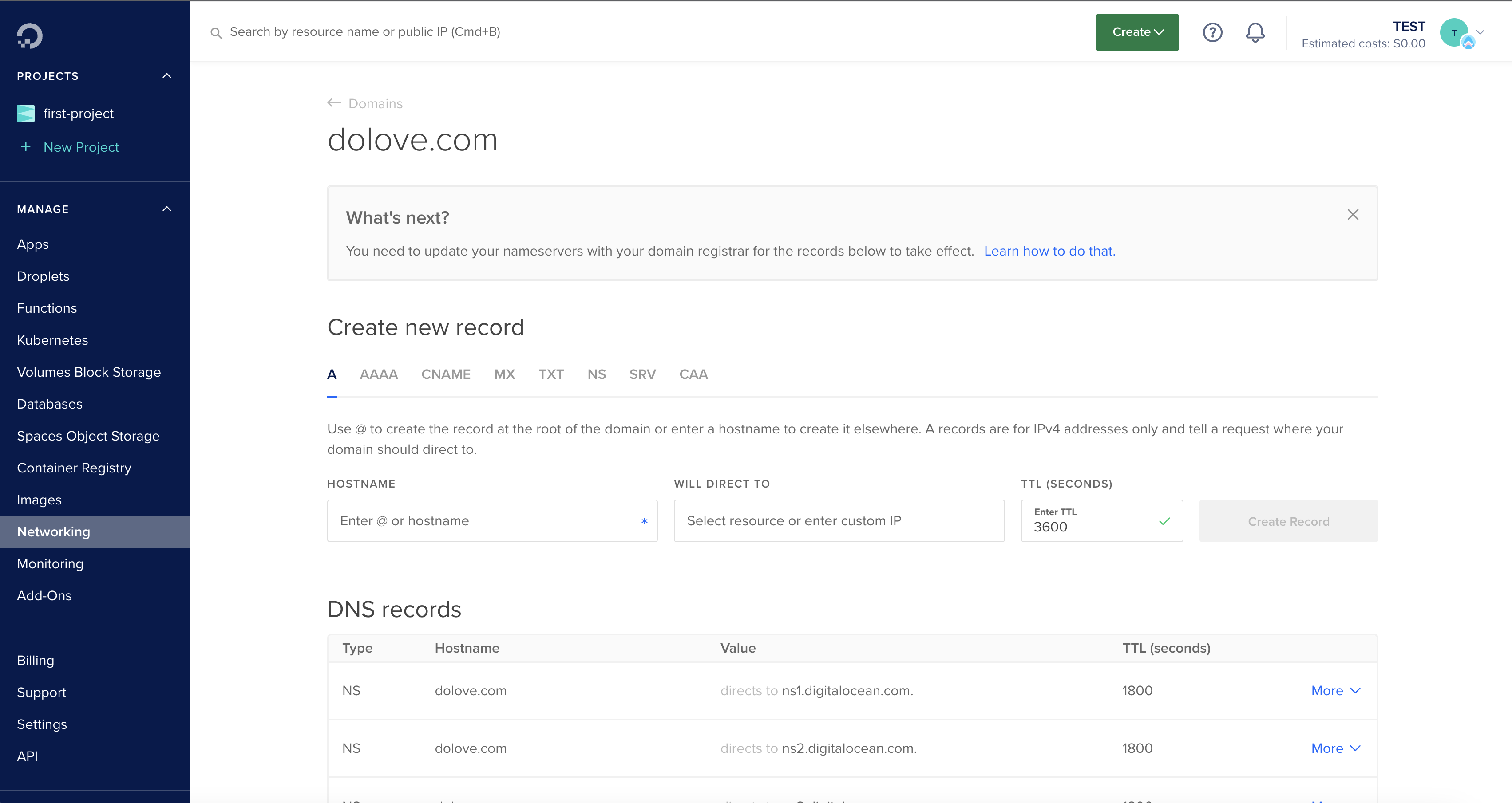The image size is (1512, 803).
Task: Click the search magnifier icon
Action: (216, 33)
